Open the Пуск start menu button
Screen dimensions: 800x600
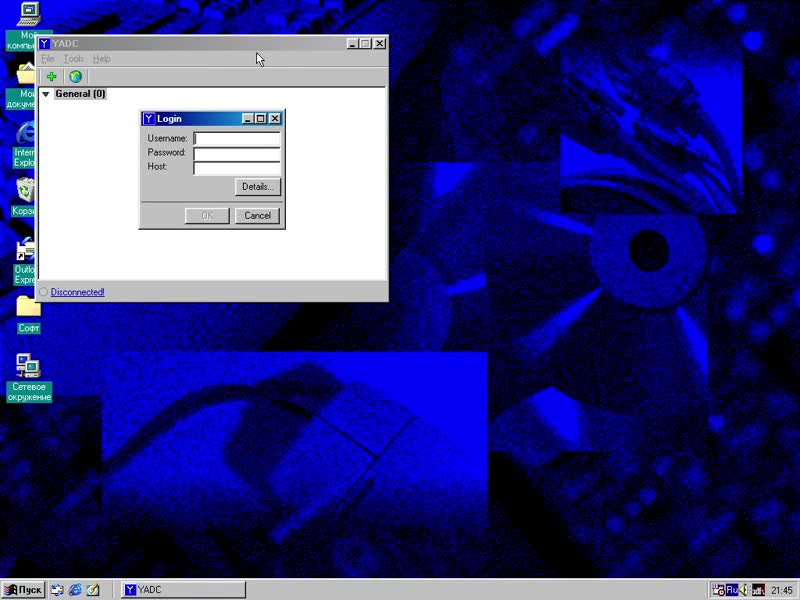coord(23,590)
